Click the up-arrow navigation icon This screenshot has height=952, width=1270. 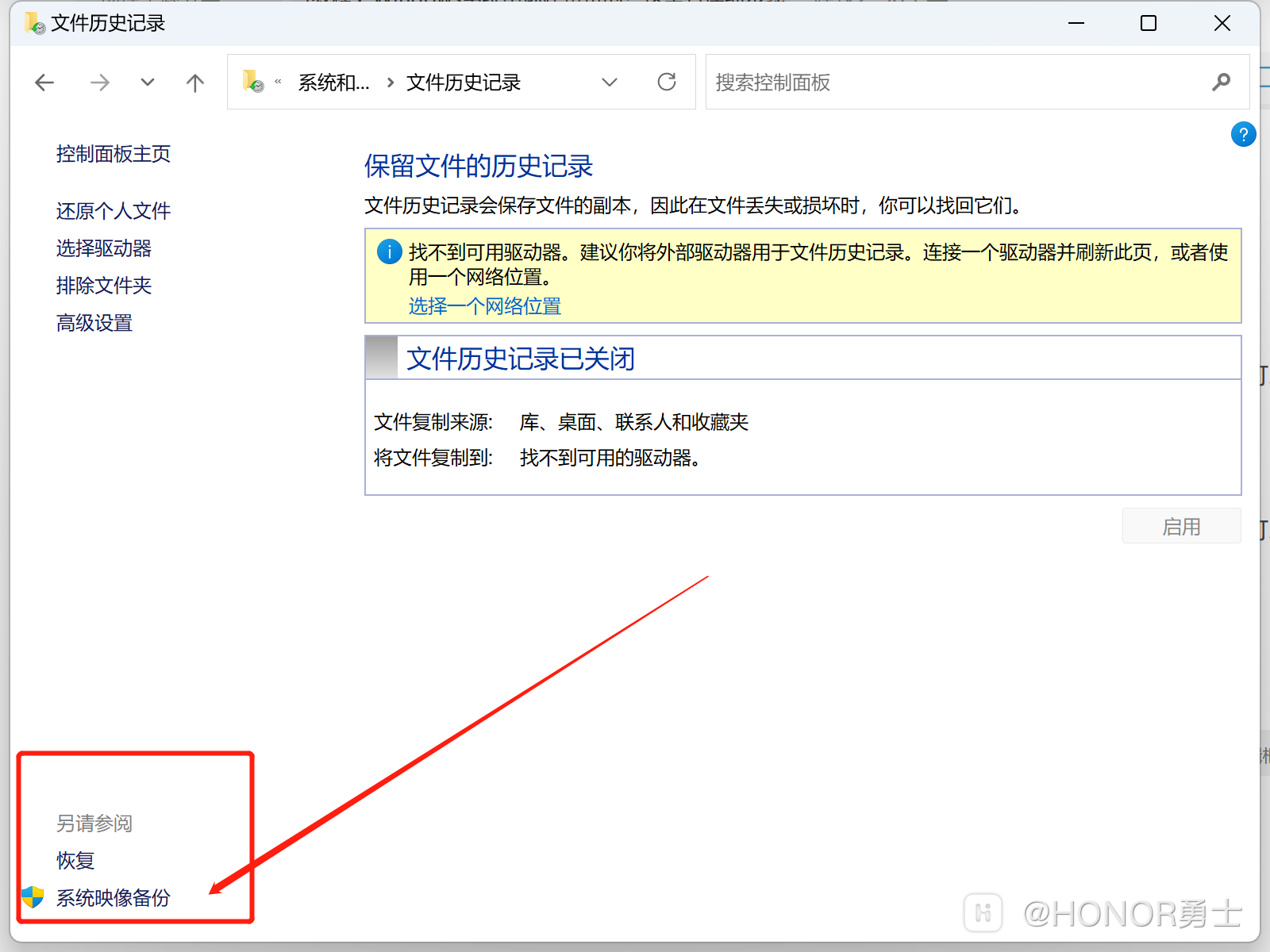click(x=194, y=82)
